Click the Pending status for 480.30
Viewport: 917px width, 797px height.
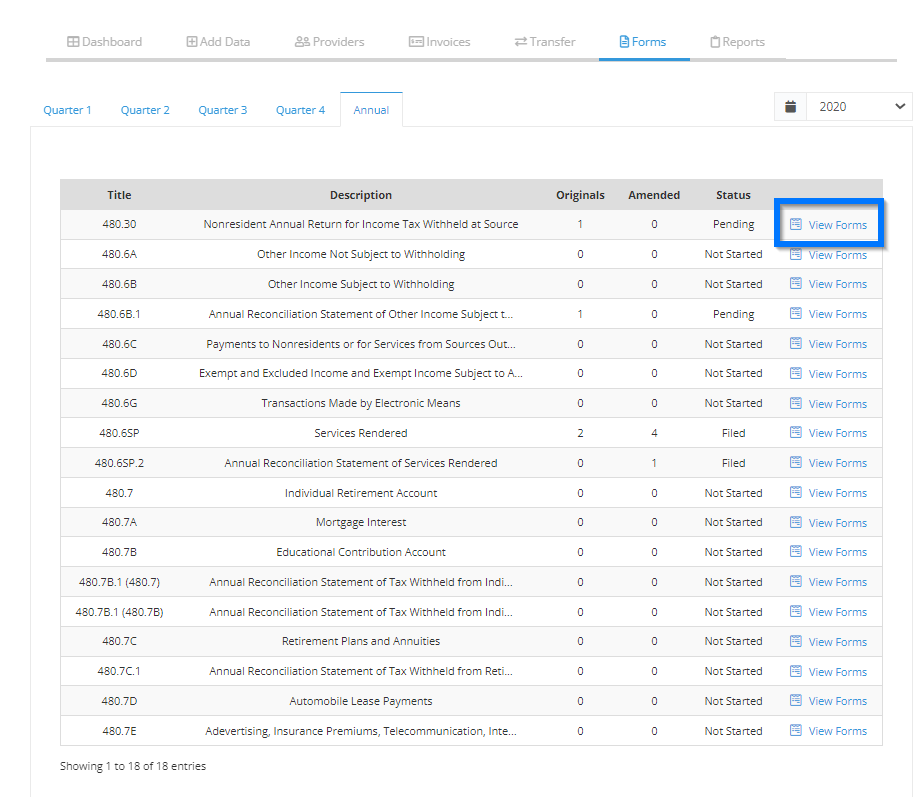[733, 225]
